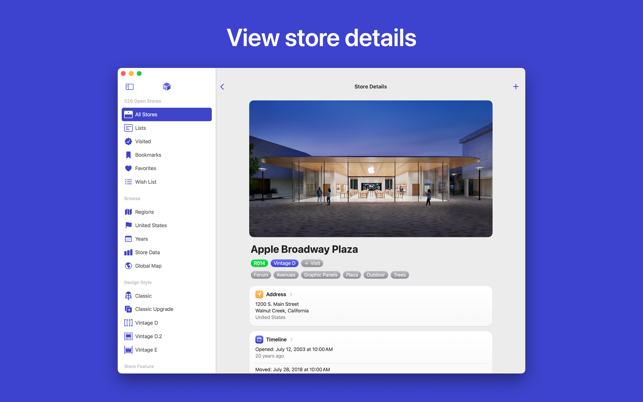Select All Stores in sidebar
Image resolution: width=643 pixels, height=402 pixels.
(166, 114)
